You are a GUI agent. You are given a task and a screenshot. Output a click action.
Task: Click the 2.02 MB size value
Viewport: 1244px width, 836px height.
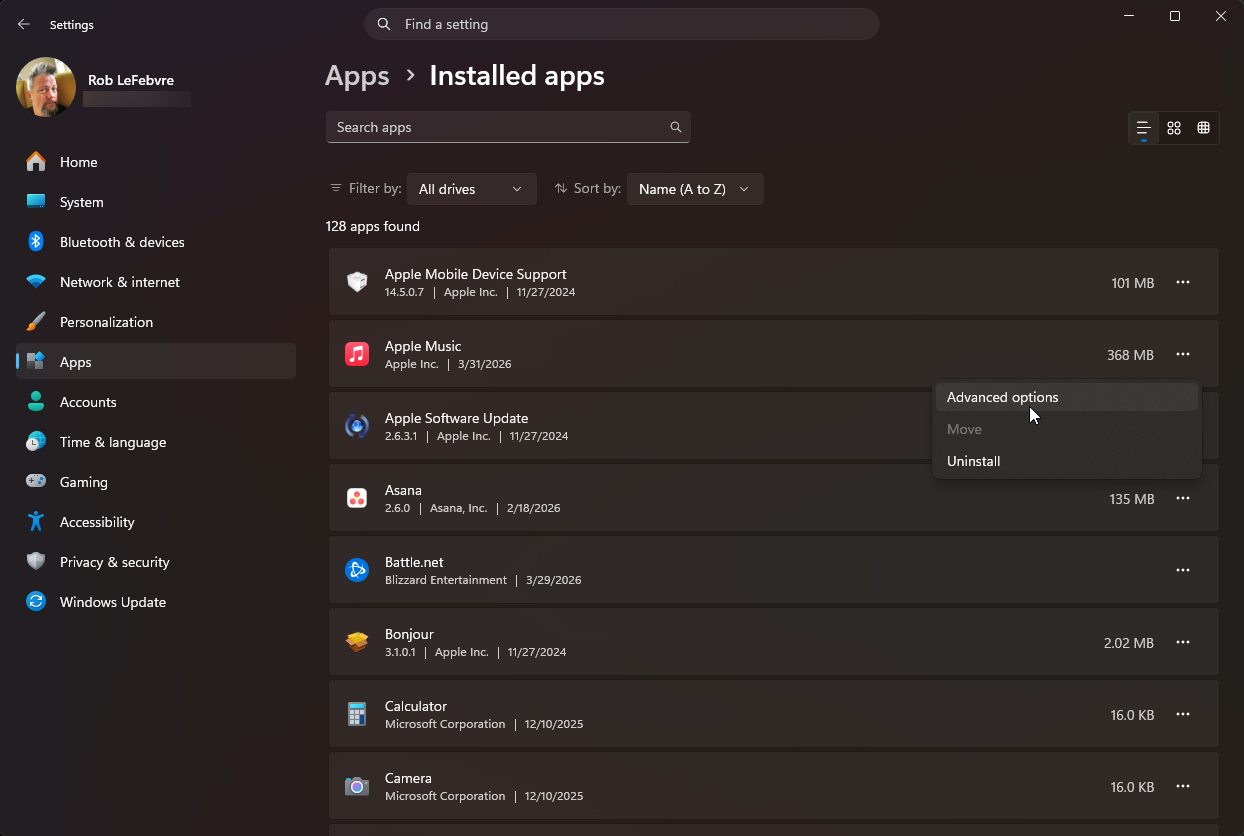pos(1129,643)
